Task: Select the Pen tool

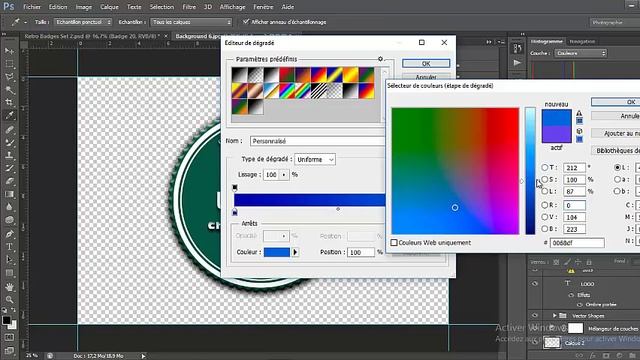Action: click(x=9, y=234)
